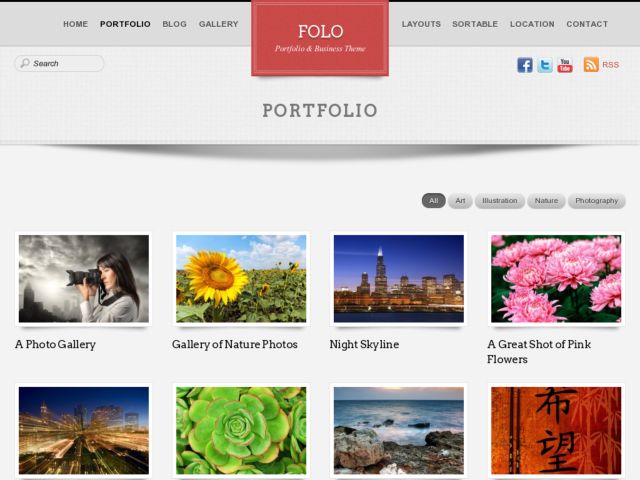This screenshot has width=640, height=480.
Task: Filter portfolio by Nature
Action: click(546, 200)
